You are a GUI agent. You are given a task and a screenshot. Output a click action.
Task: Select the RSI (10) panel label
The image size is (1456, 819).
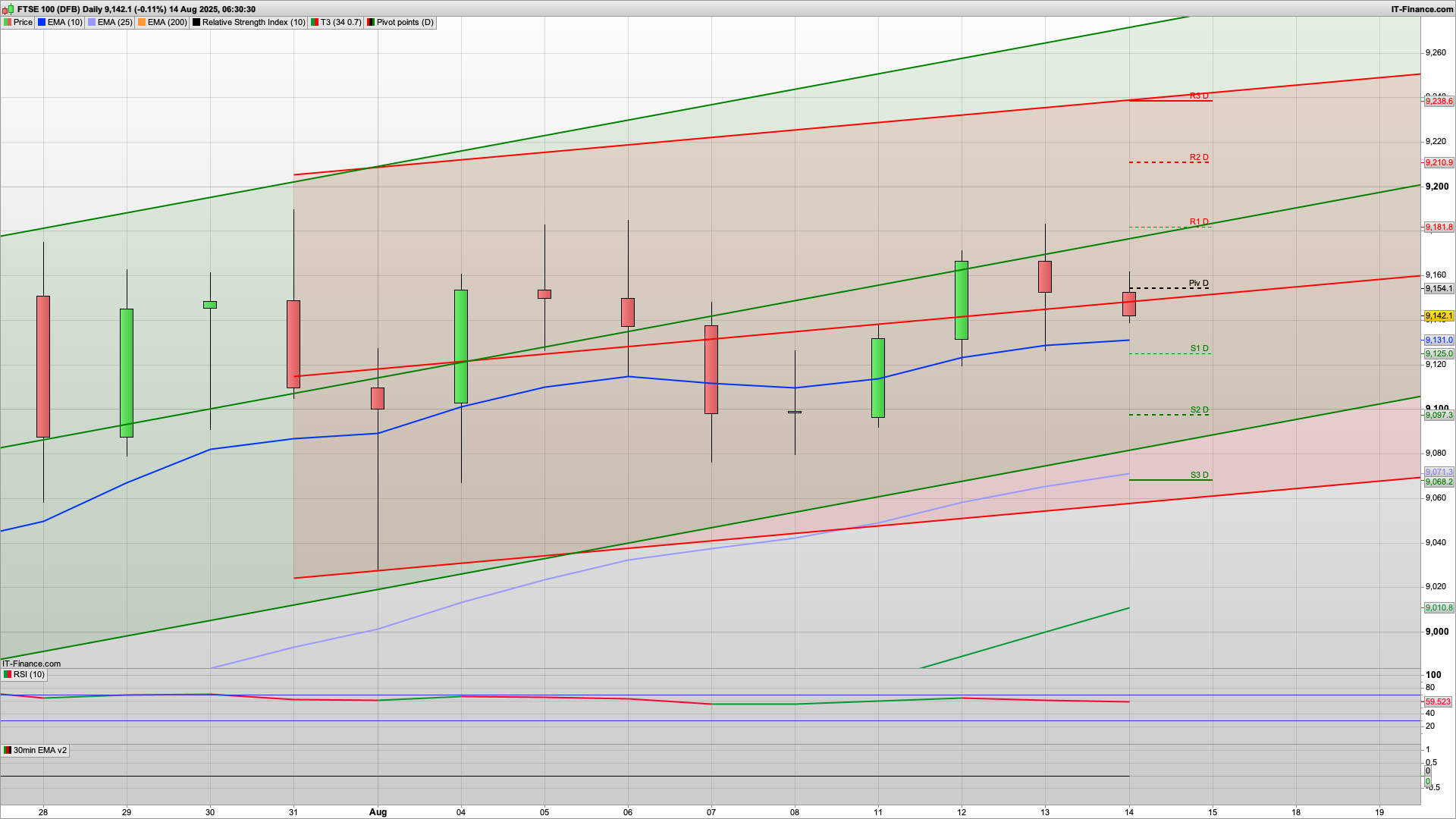[29, 674]
